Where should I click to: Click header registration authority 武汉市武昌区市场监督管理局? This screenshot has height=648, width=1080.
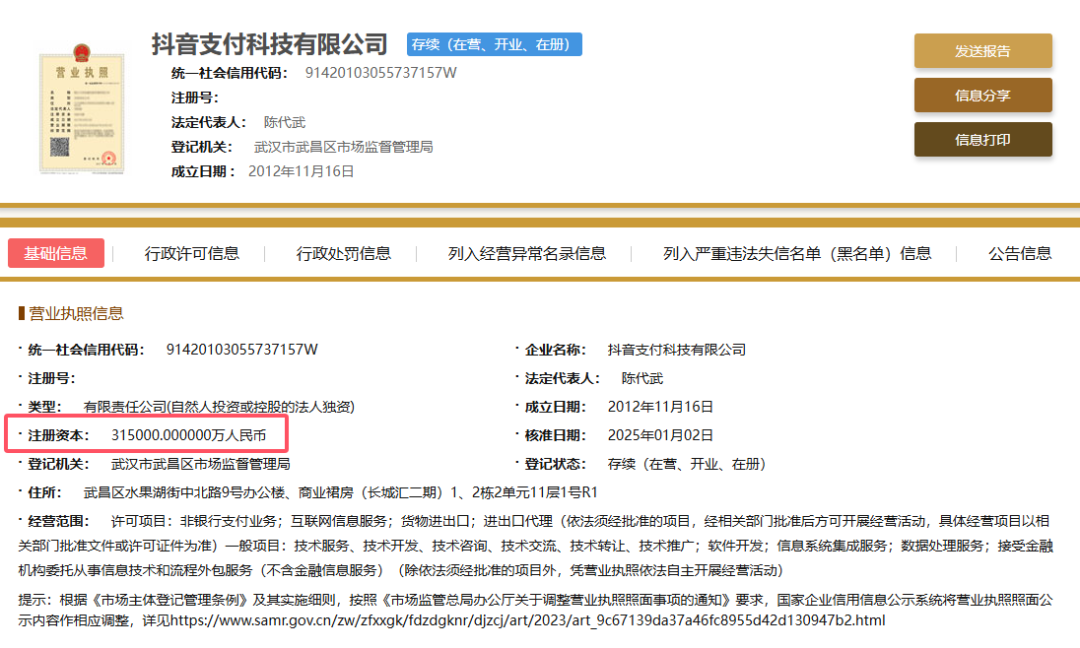[343, 147]
